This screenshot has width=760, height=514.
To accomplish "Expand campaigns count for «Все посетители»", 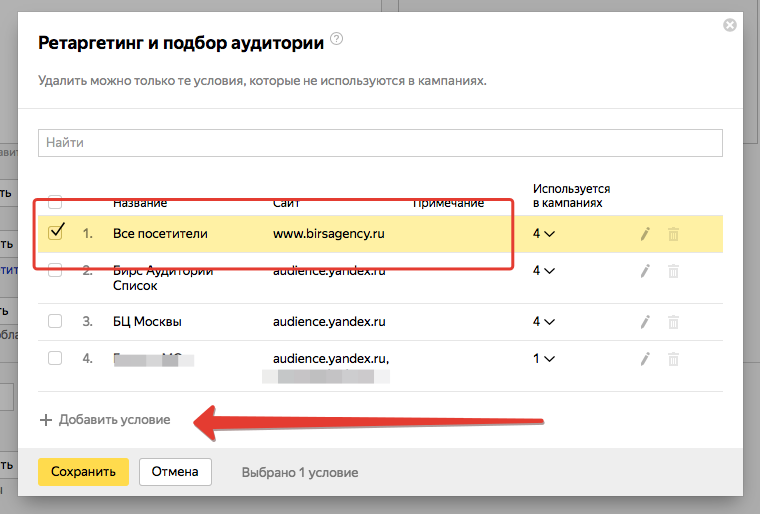I will pos(543,233).
